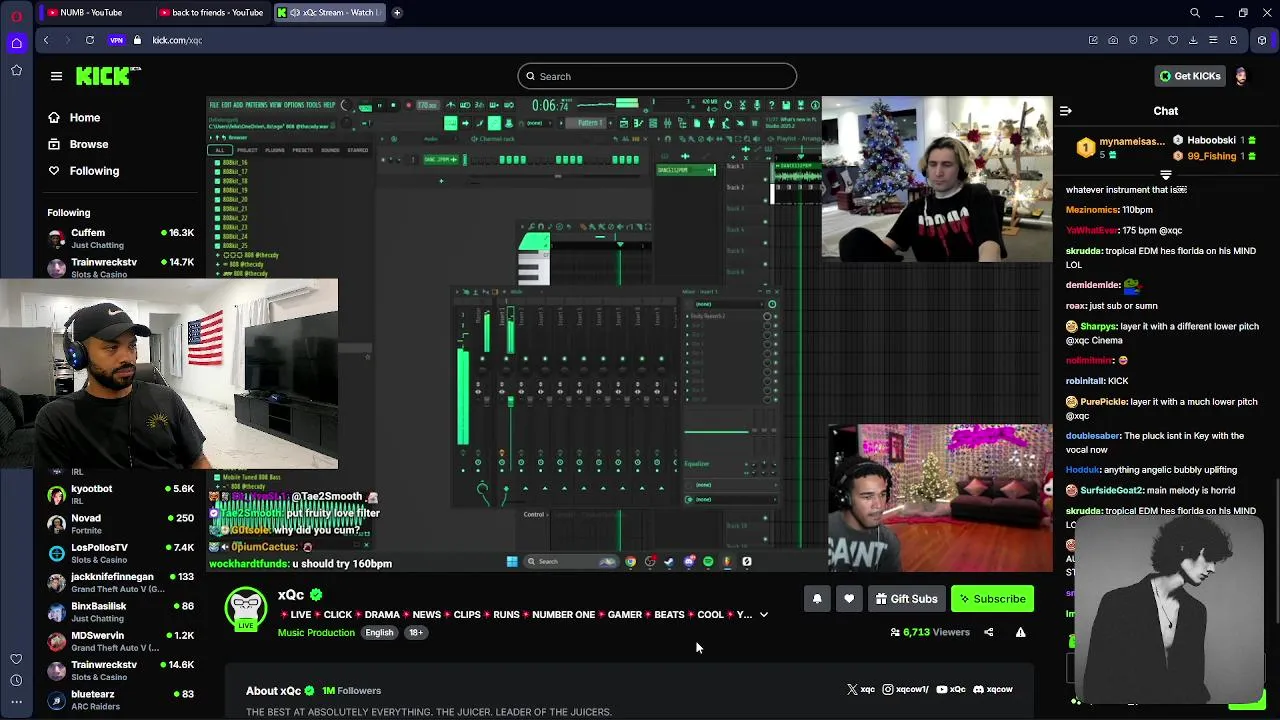The height and width of the screenshot is (720, 1280).
Task: Click the Chat header title
Action: [x=1166, y=111]
